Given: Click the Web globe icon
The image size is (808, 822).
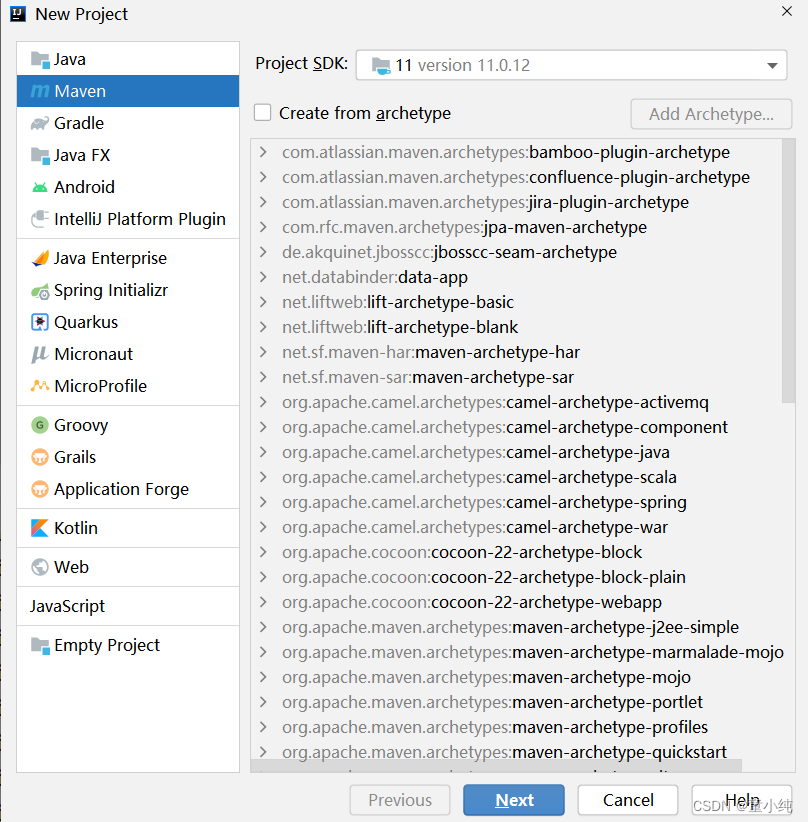Looking at the screenshot, I should point(40,567).
